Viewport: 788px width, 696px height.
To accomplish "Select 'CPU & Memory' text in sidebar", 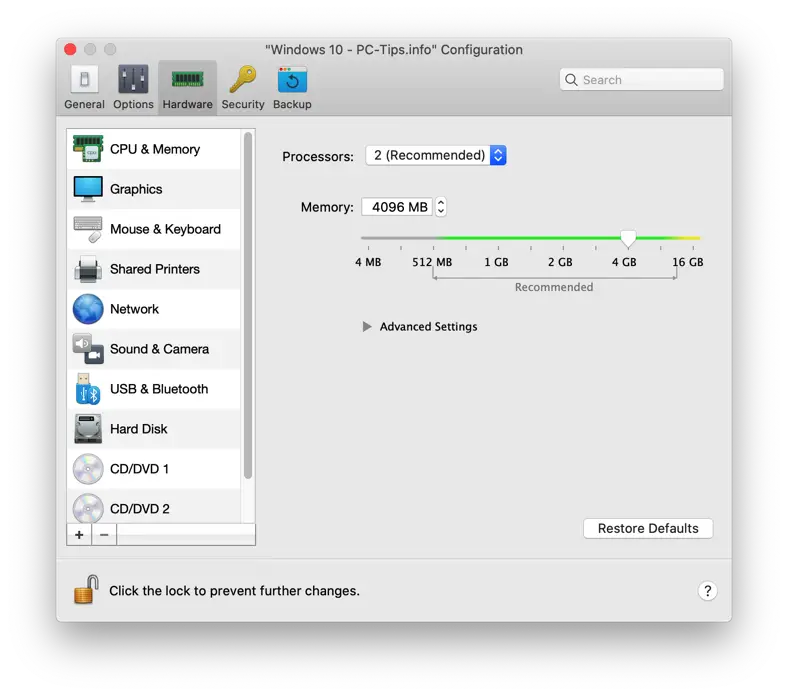I will [x=155, y=149].
